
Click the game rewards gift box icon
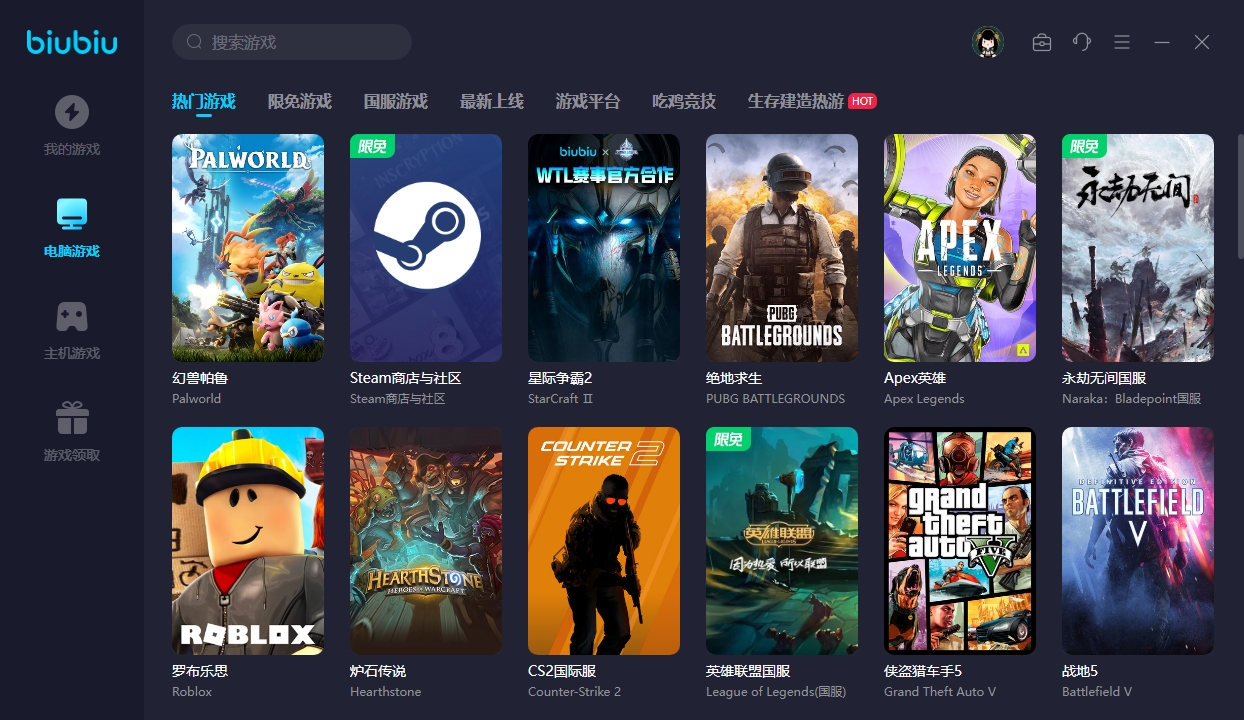(x=71, y=418)
